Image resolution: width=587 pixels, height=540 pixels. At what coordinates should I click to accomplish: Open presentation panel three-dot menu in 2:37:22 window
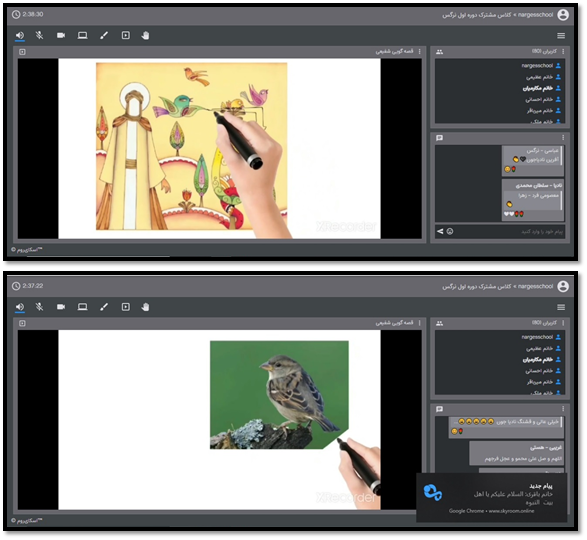[x=420, y=323]
